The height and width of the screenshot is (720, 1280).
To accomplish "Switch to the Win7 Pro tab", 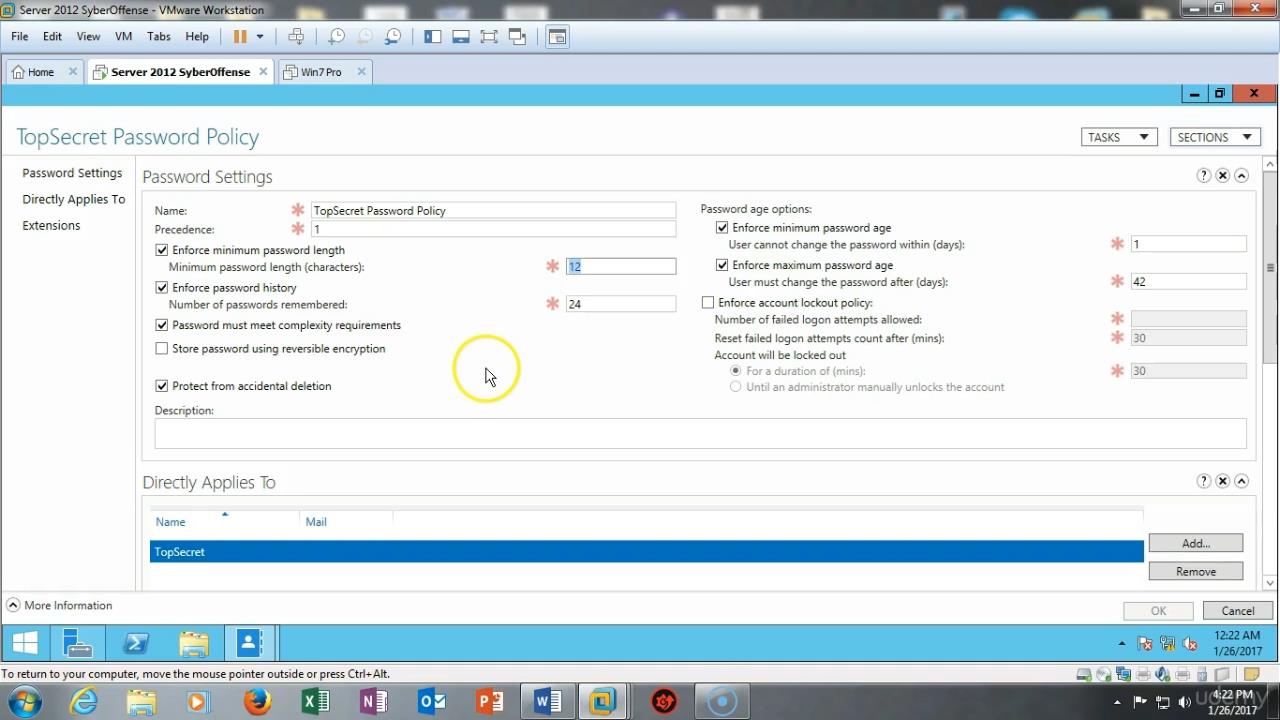I will tap(321, 72).
